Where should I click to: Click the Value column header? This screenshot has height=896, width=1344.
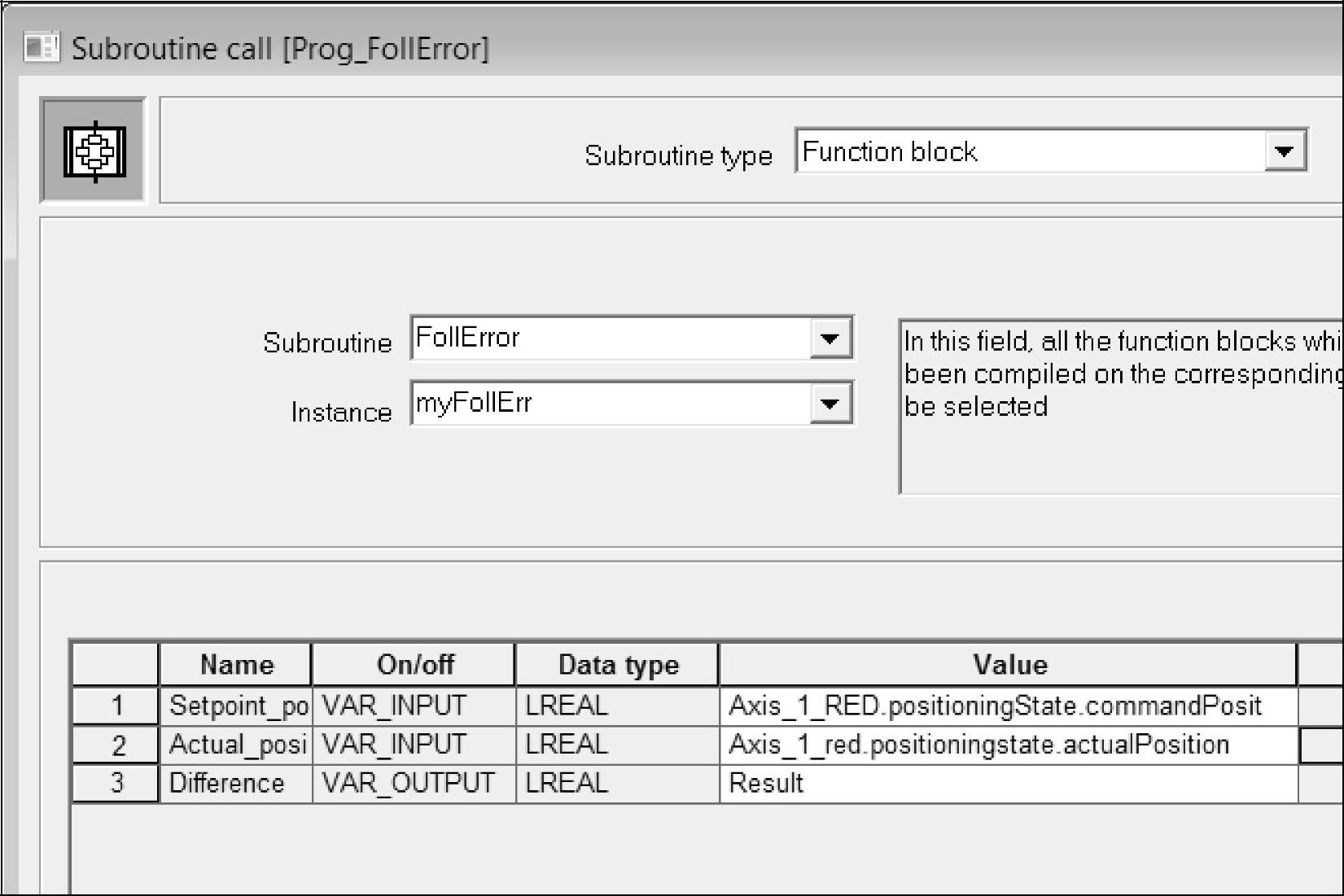[1009, 665]
